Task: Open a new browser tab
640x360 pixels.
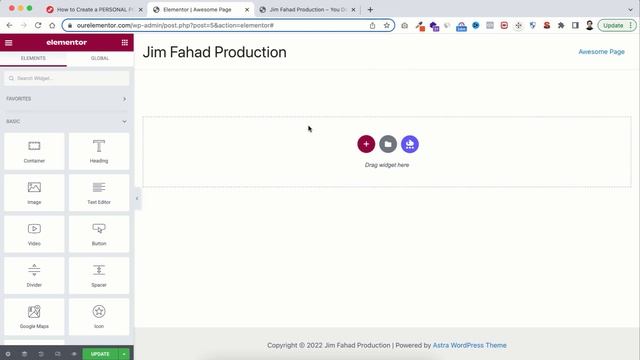Action: (x=370, y=9)
